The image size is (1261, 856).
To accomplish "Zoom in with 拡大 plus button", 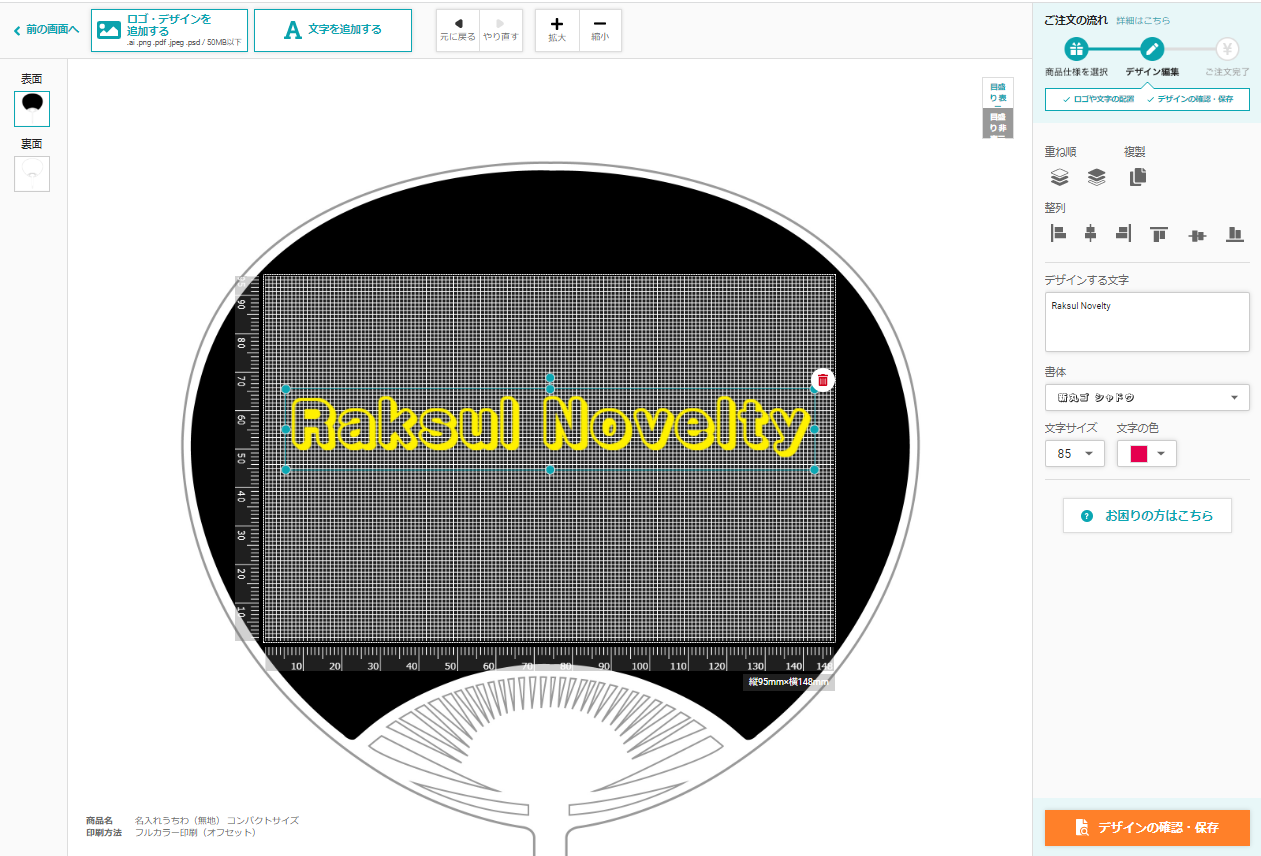I will [x=557, y=30].
